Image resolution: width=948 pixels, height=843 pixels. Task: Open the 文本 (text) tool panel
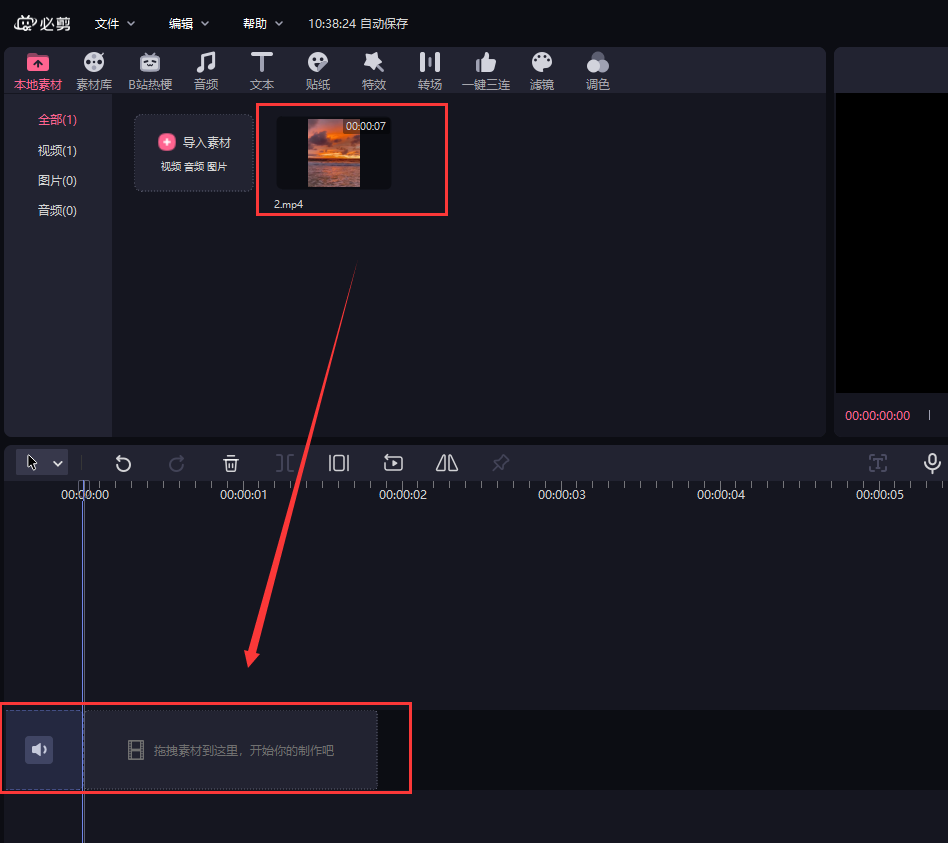coord(262,70)
